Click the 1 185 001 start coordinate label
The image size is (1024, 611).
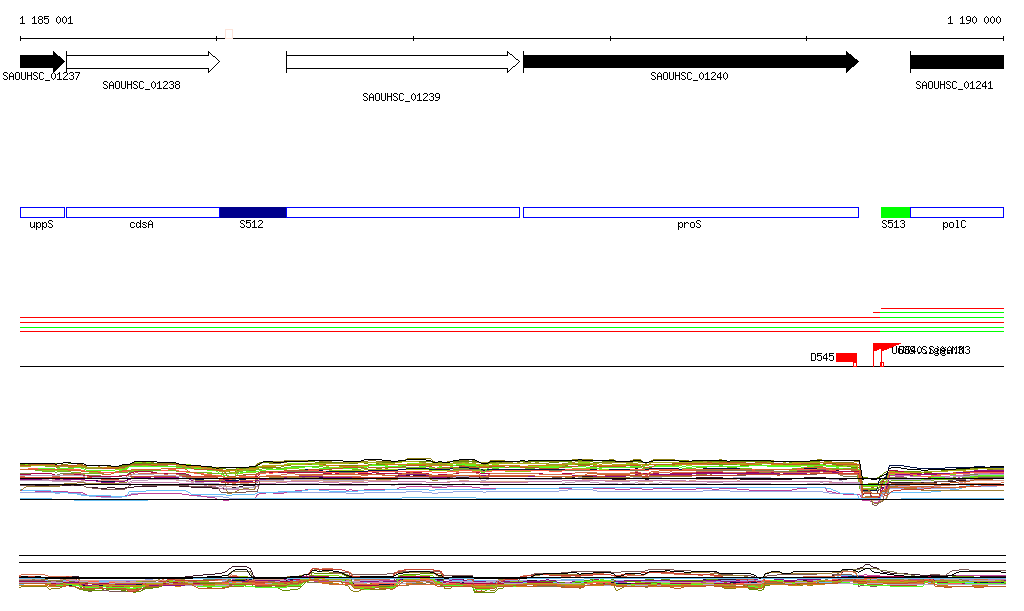[x=46, y=20]
